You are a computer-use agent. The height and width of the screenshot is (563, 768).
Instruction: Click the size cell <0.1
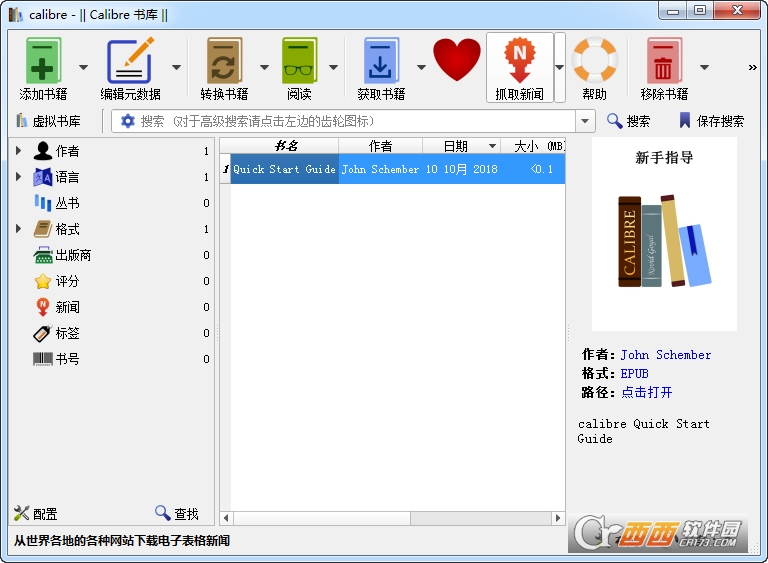click(533, 169)
